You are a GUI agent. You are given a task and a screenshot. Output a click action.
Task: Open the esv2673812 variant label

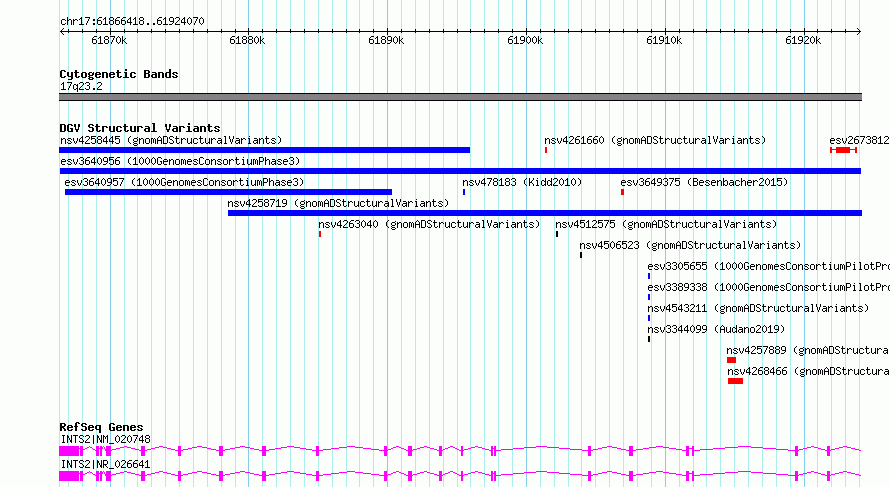(x=859, y=140)
